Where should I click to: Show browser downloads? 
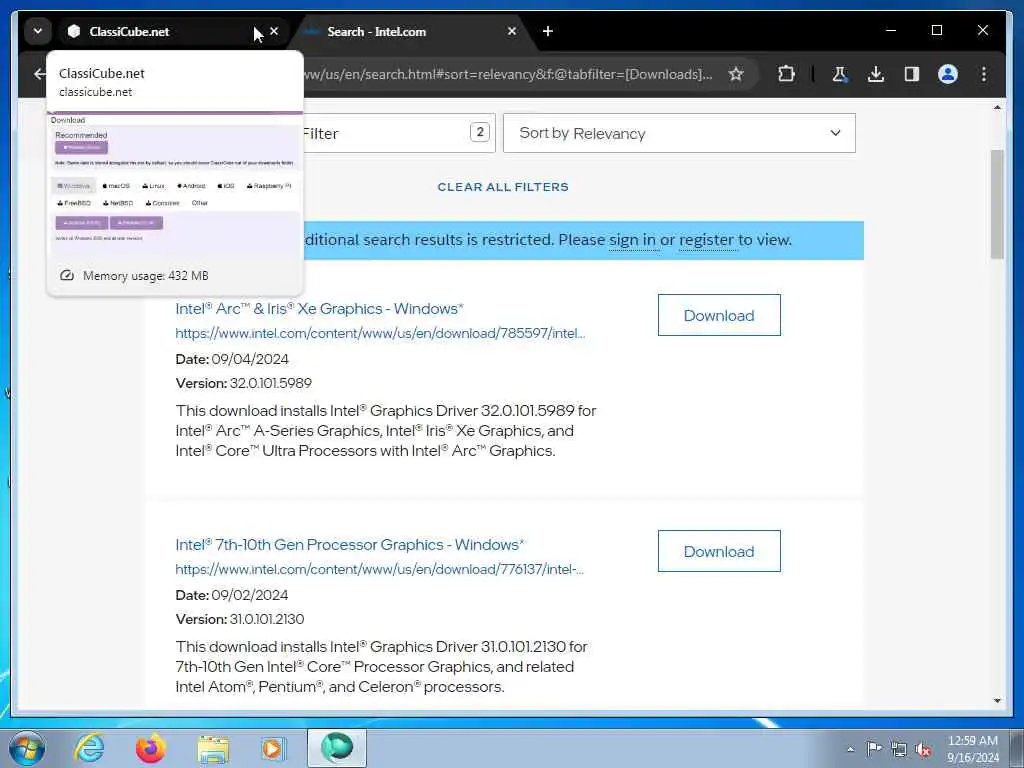pos(876,74)
